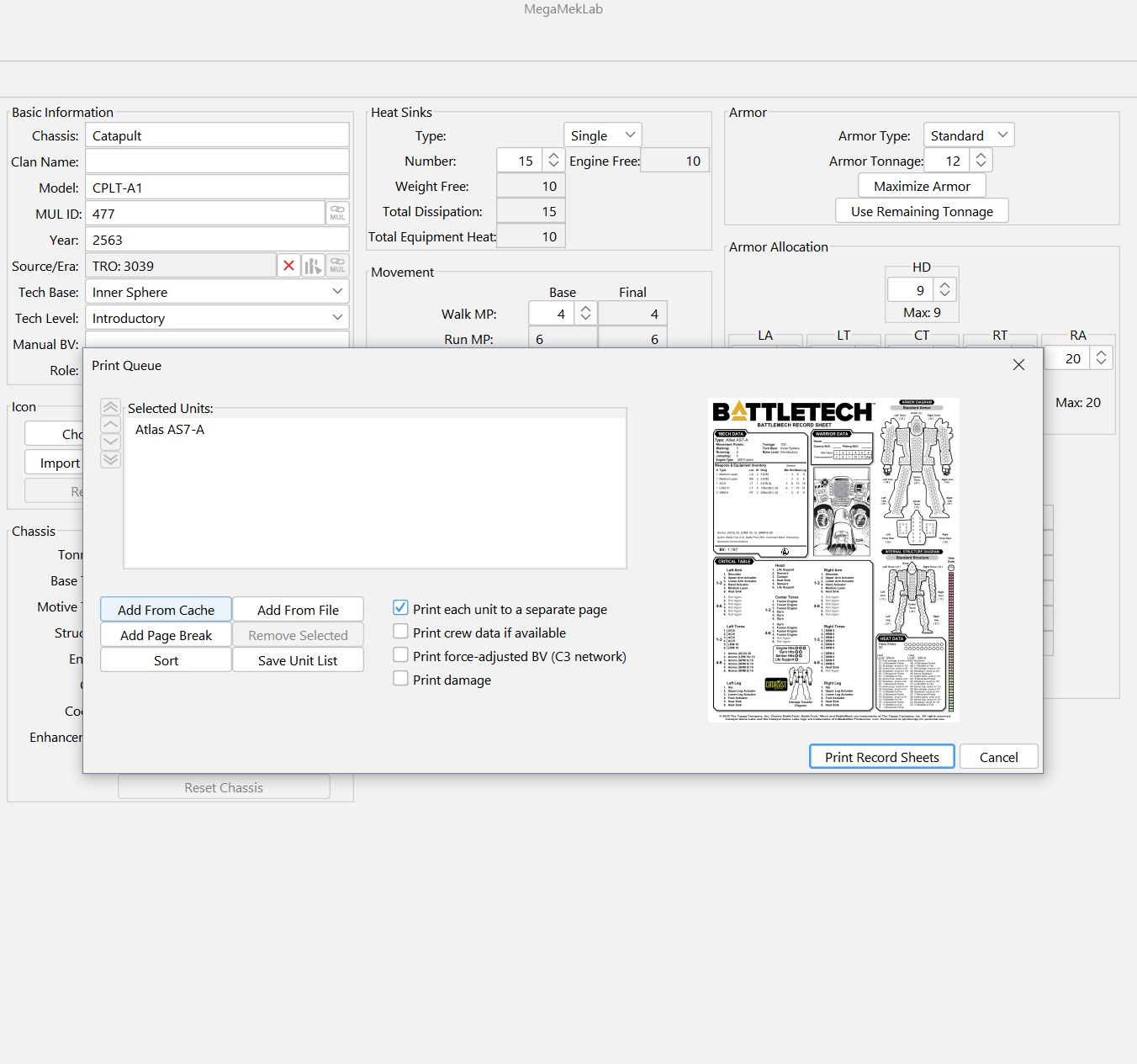Increase the Armor Tonnage value

(981, 156)
